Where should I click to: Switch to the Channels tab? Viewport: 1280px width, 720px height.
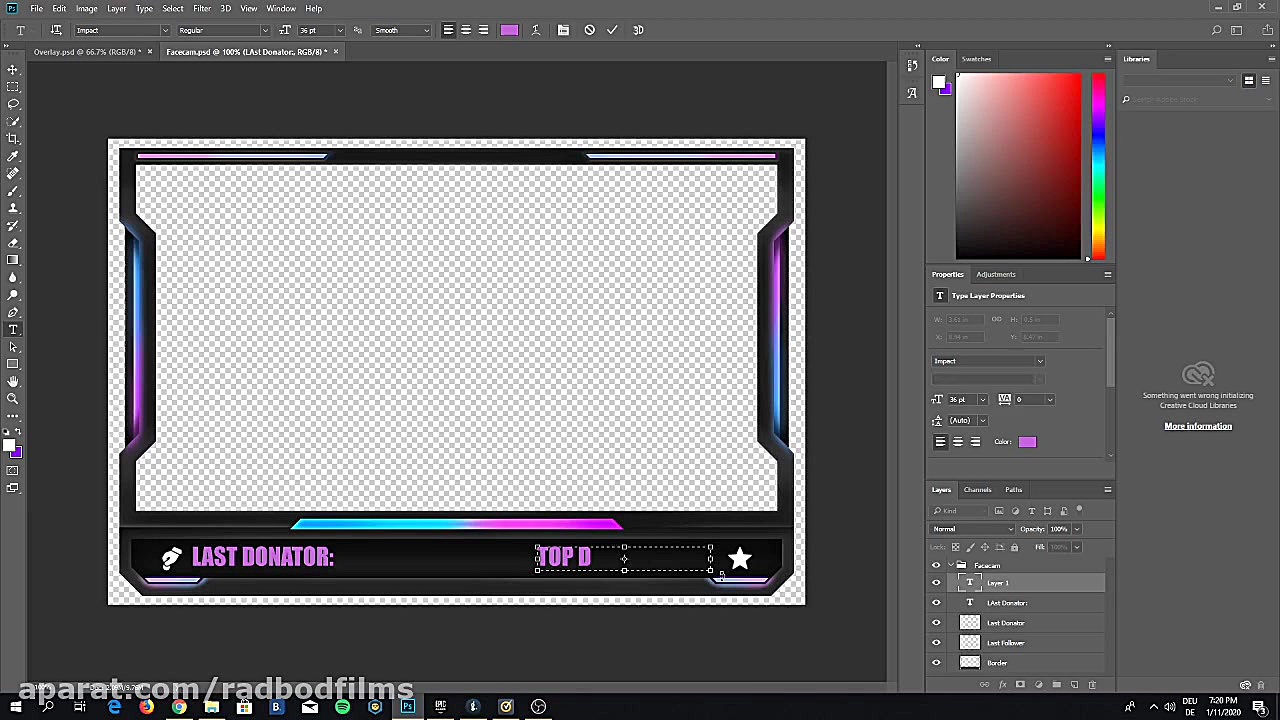click(977, 490)
